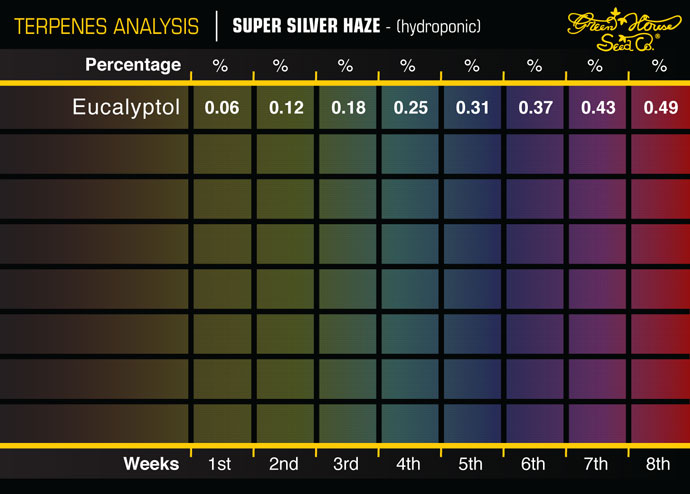Screen dimensions: 690x494
Task: Click the 0.49 red cell
Action: point(658,108)
